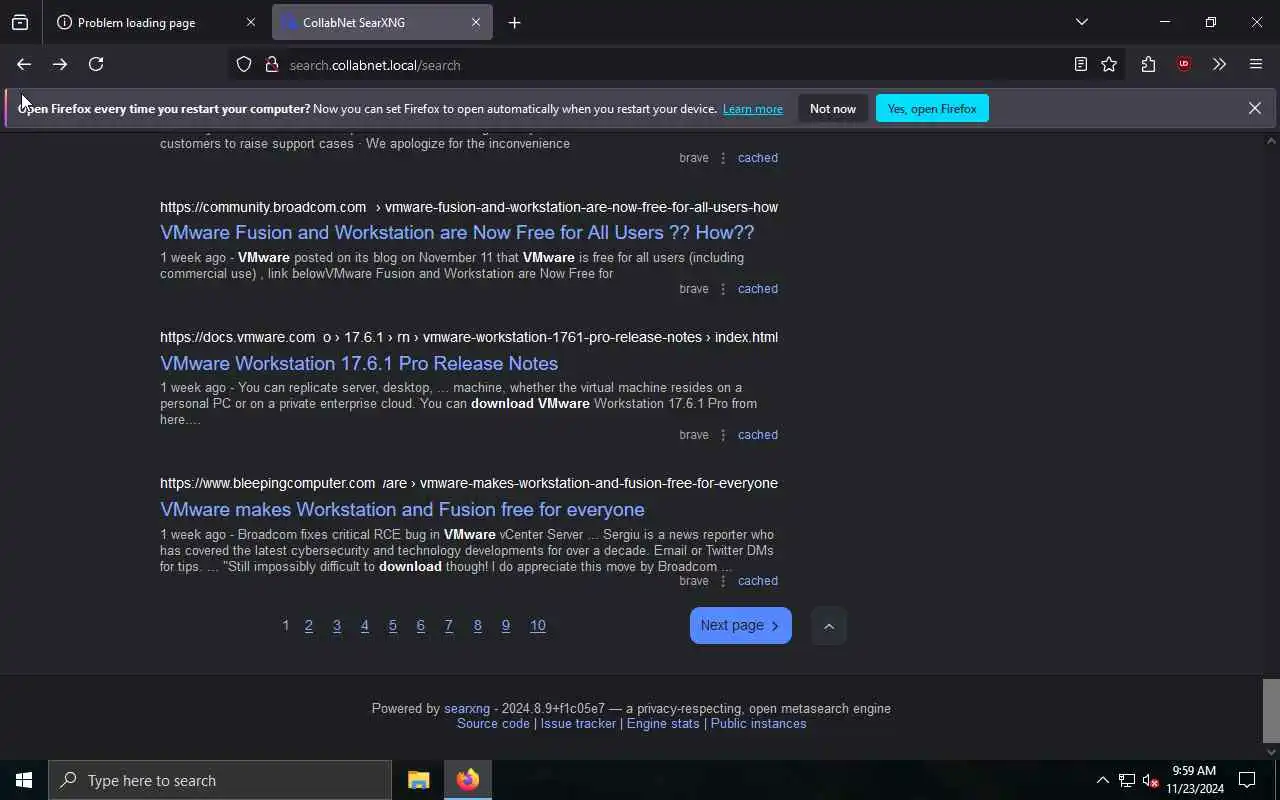Open cached link for Release Notes result
The height and width of the screenshot is (800, 1280).
click(x=757, y=435)
